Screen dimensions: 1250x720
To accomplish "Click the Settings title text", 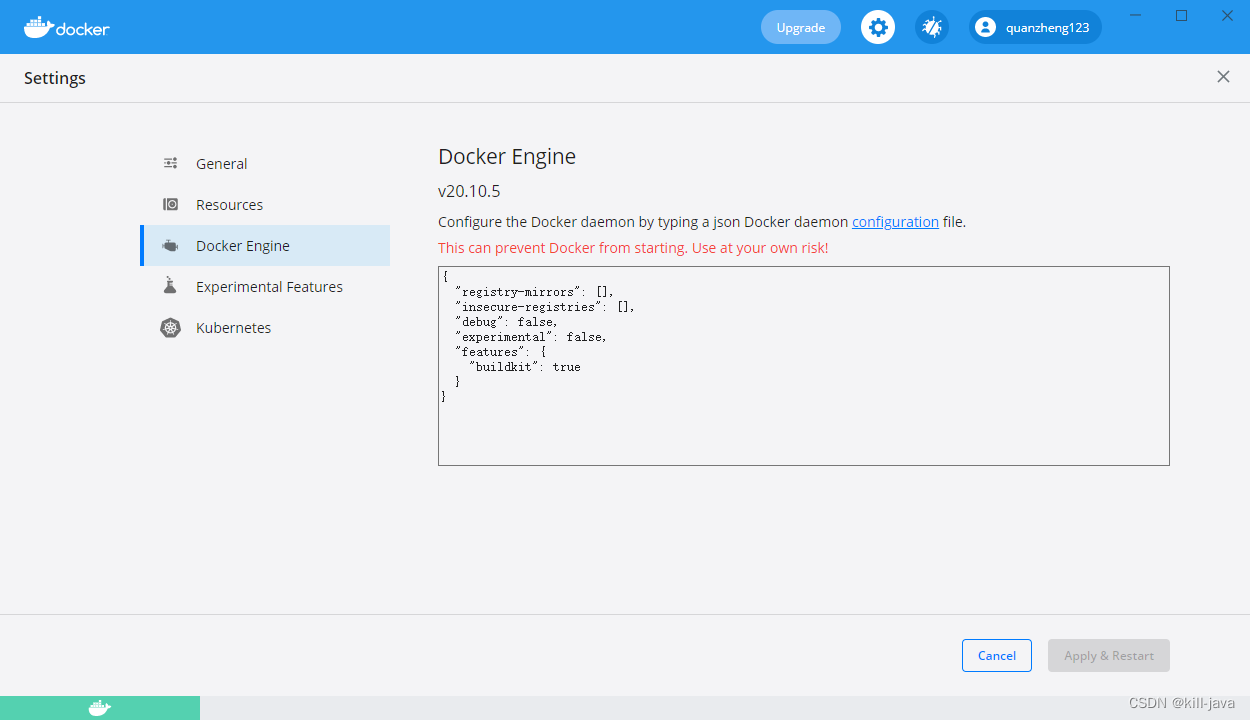I will pos(55,78).
